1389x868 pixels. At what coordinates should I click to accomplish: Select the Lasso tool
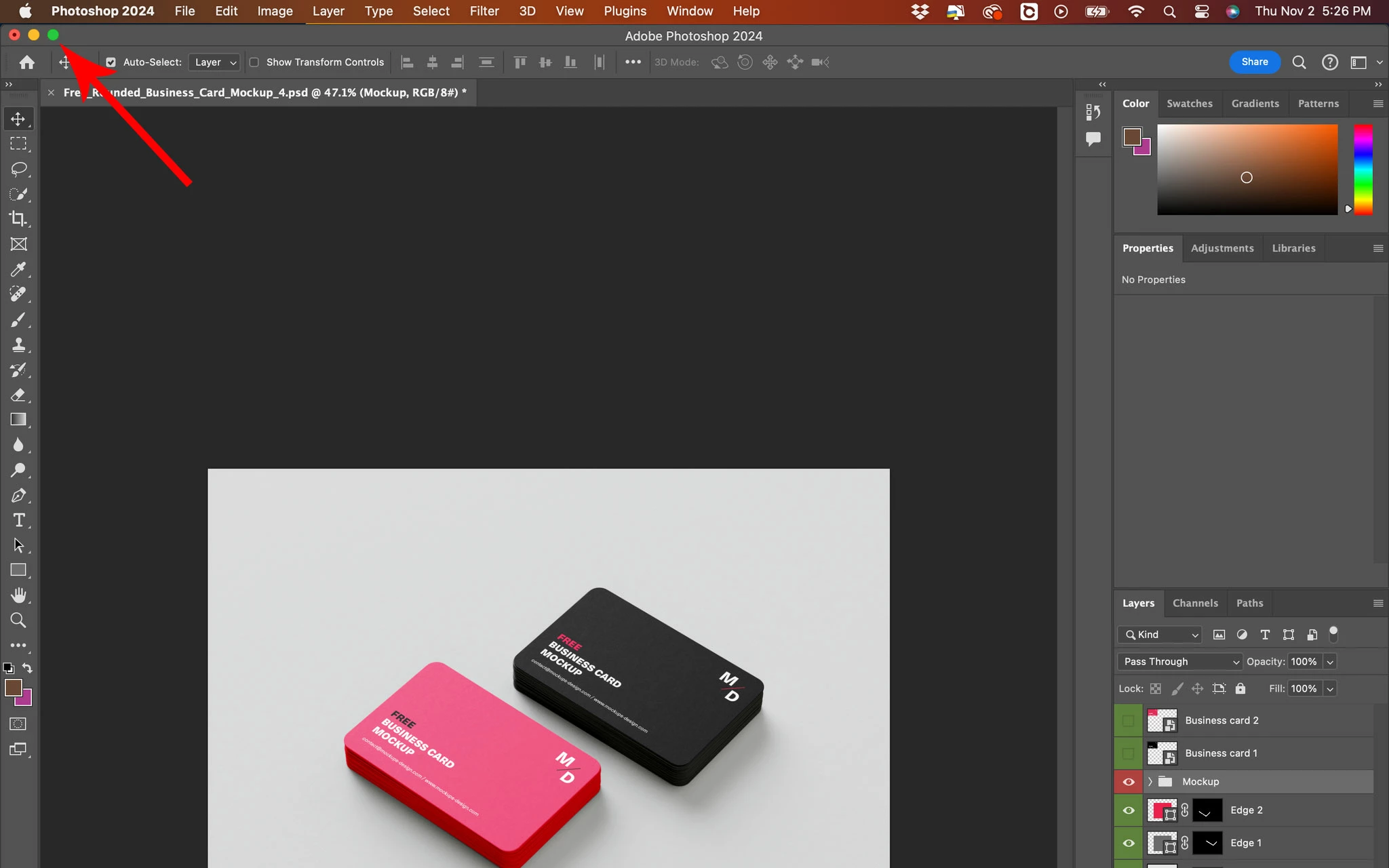click(18, 169)
